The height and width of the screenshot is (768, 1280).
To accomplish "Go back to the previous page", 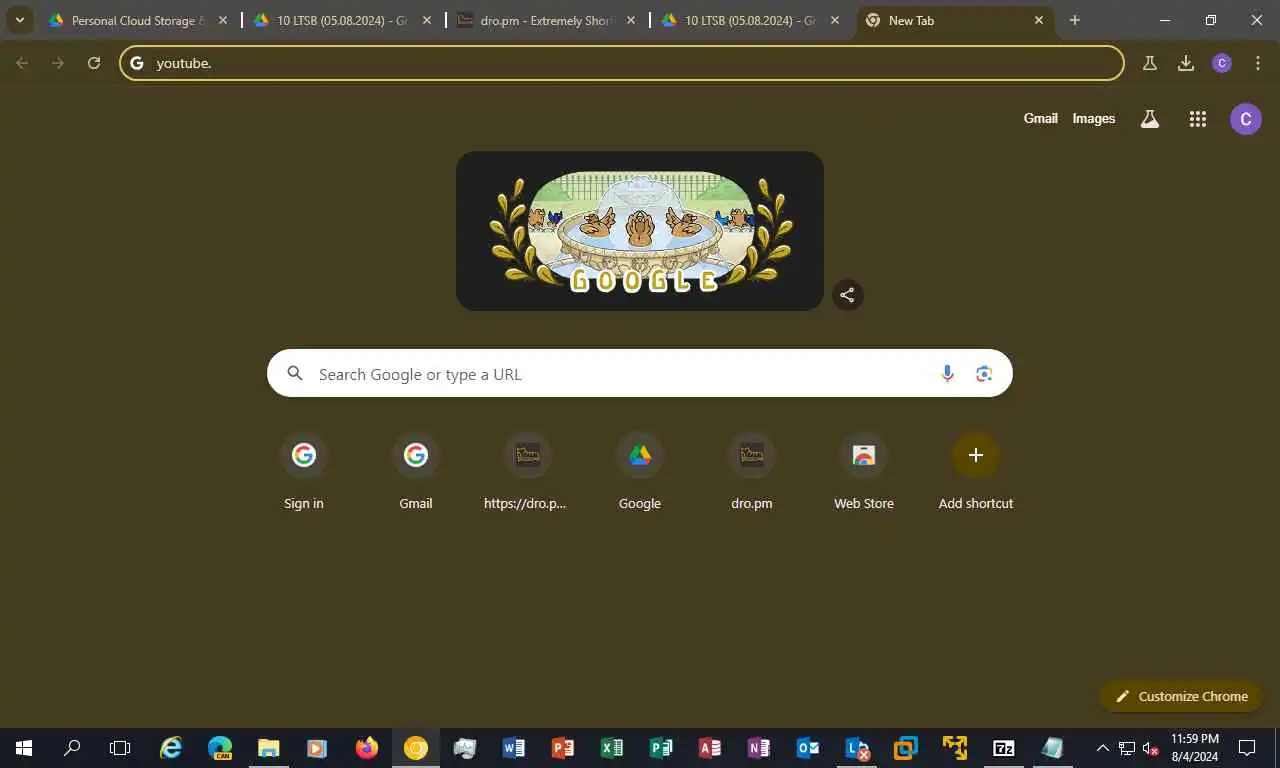I will tap(22, 63).
